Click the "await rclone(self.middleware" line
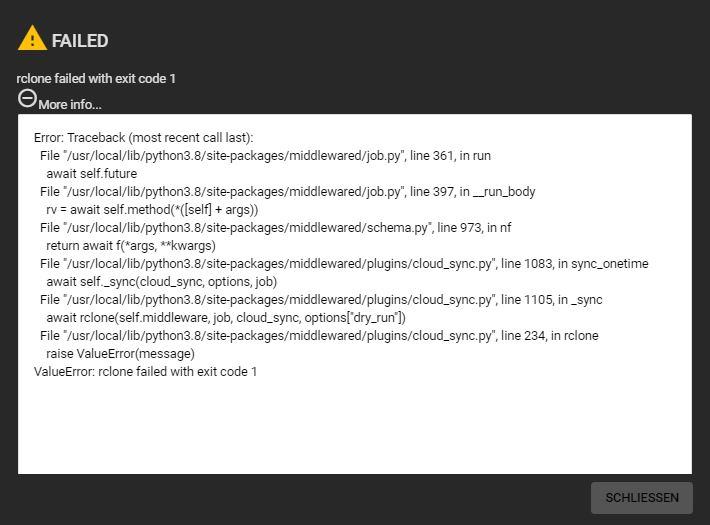710x525 pixels. click(226, 318)
